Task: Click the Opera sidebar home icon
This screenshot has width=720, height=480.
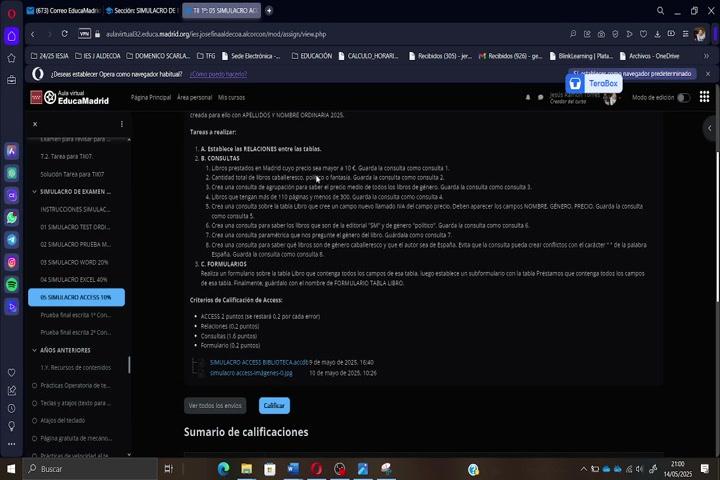Action: click(x=11, y=36)
